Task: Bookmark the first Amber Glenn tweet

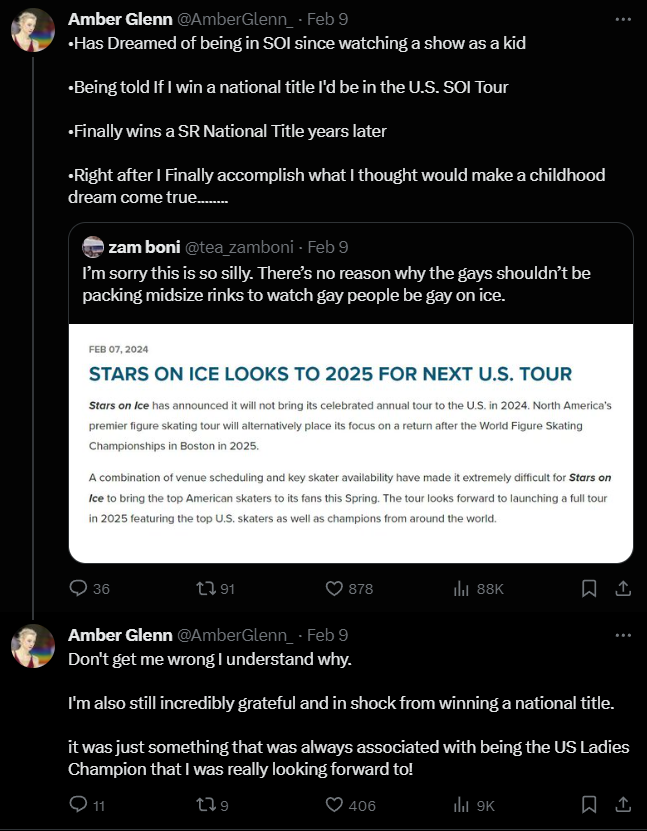Action: [590, 589]
